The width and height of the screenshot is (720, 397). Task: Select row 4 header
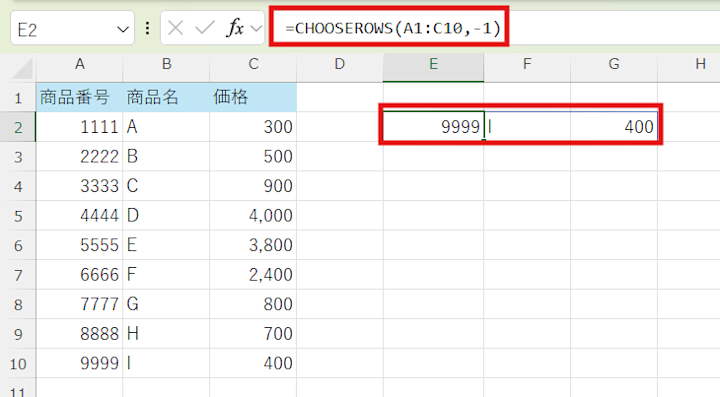pyautogui.click(x=18, y=186)
